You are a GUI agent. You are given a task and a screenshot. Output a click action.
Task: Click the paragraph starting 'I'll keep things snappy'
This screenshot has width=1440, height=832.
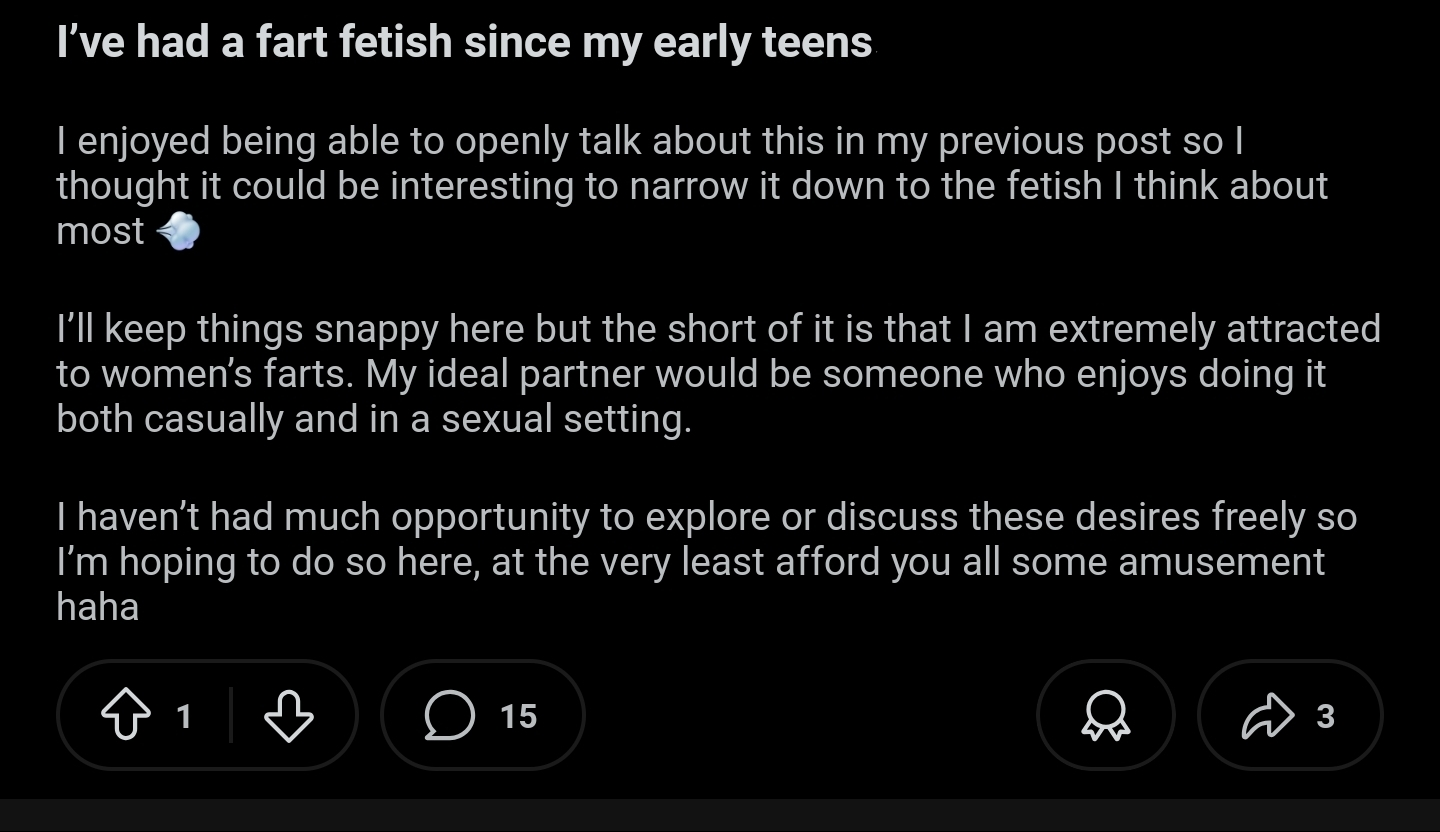tap(718, 374)
